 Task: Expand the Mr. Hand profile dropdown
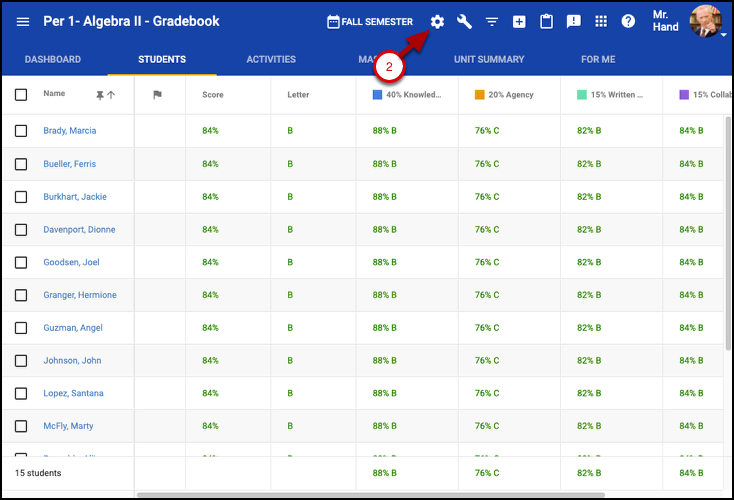(723, 34)
